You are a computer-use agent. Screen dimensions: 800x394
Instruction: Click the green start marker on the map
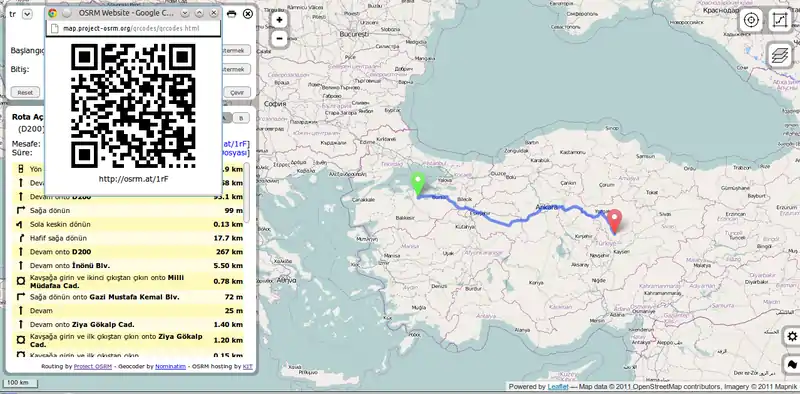418,185
